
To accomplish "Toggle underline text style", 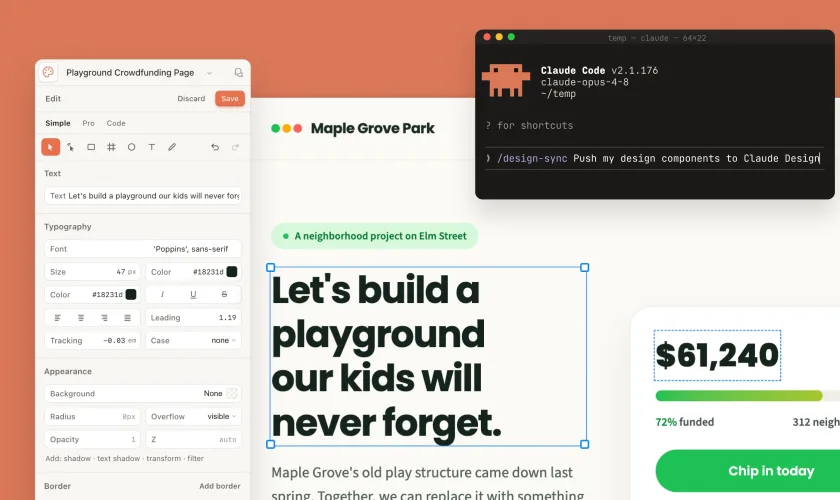I will 193,294.
